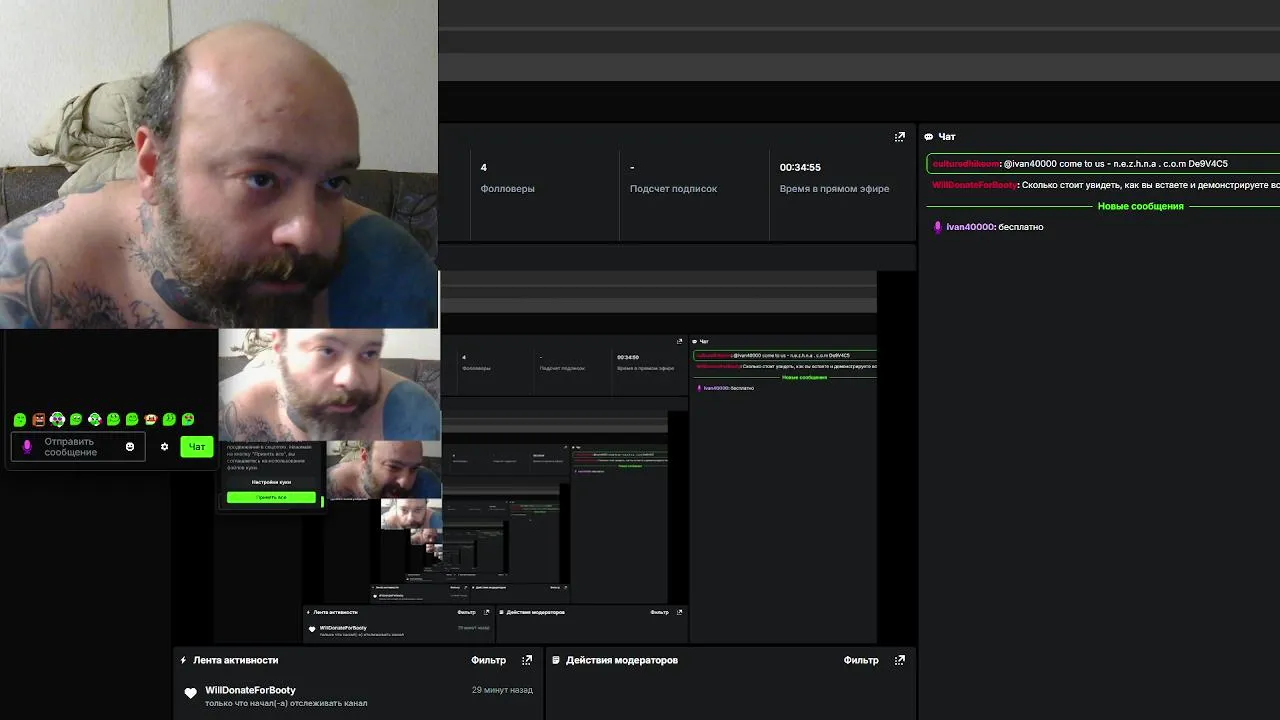1280x720 pixels.
Task: Open chat settings gear icon
Action: tap(165, 447)
